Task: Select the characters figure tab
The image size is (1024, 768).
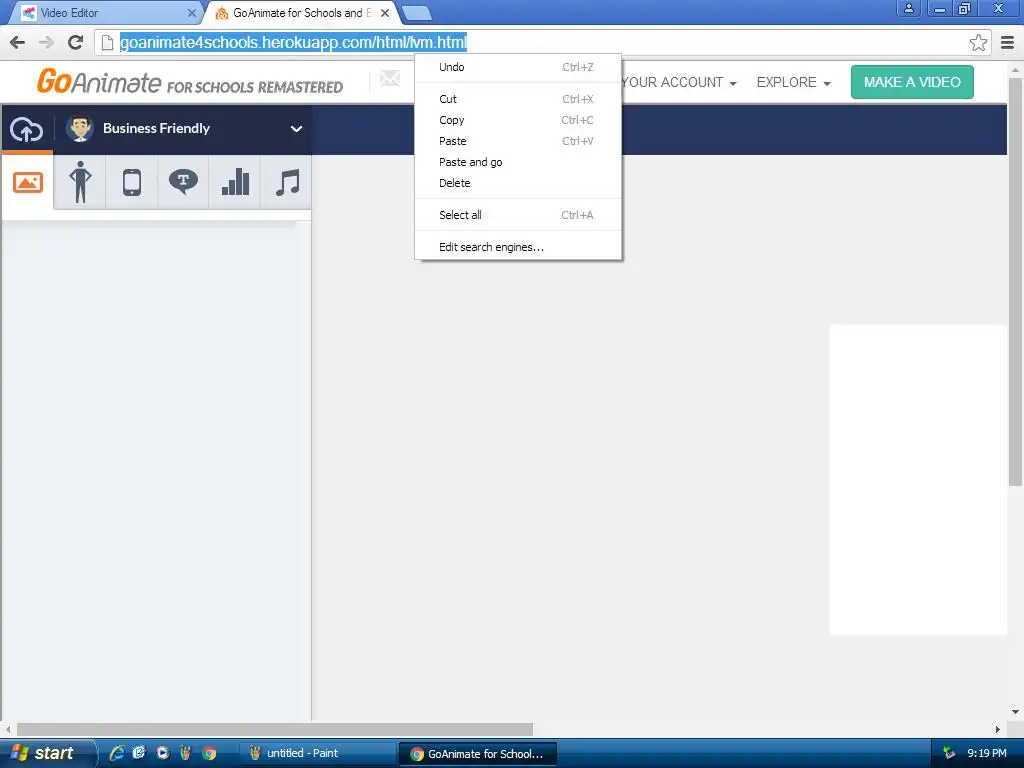Action: [x=80, y=182]
